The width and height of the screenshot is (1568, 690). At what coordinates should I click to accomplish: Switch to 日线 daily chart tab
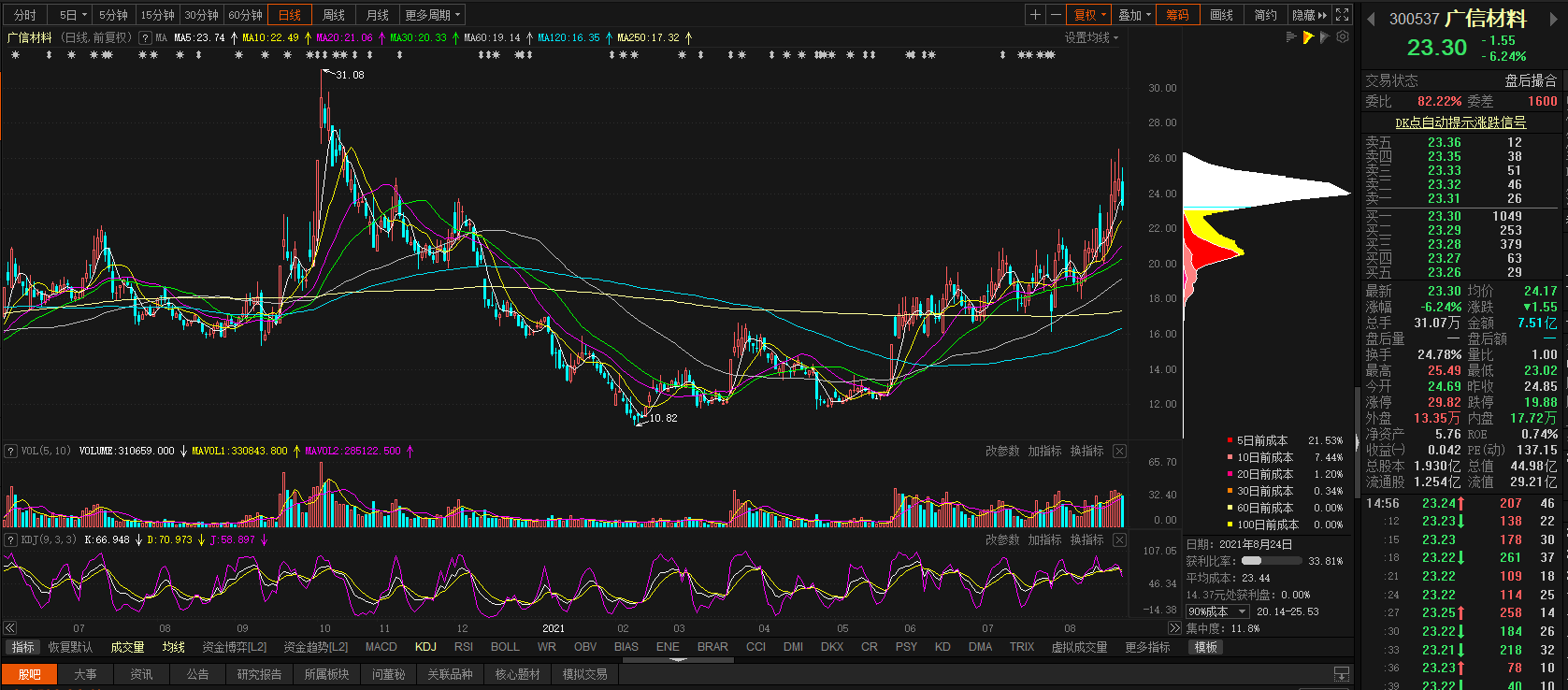click(290, 15)
